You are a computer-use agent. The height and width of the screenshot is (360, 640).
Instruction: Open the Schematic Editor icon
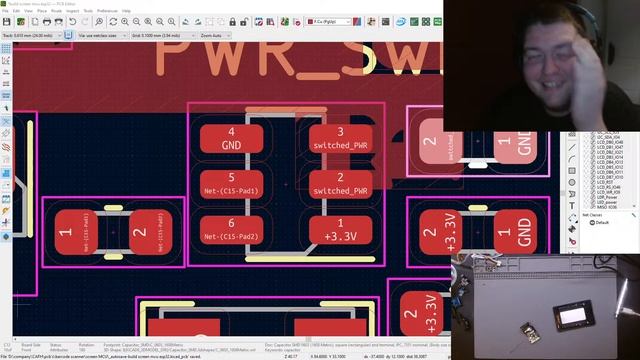pyautogui.click(x=371, y=22)
